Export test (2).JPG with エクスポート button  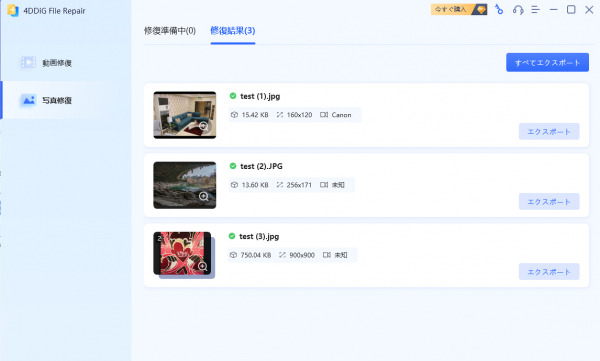(549, 202)
